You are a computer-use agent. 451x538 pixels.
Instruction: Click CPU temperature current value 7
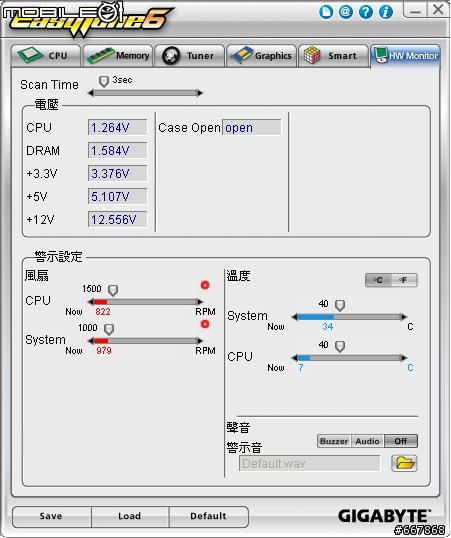(x=301, y=368)
